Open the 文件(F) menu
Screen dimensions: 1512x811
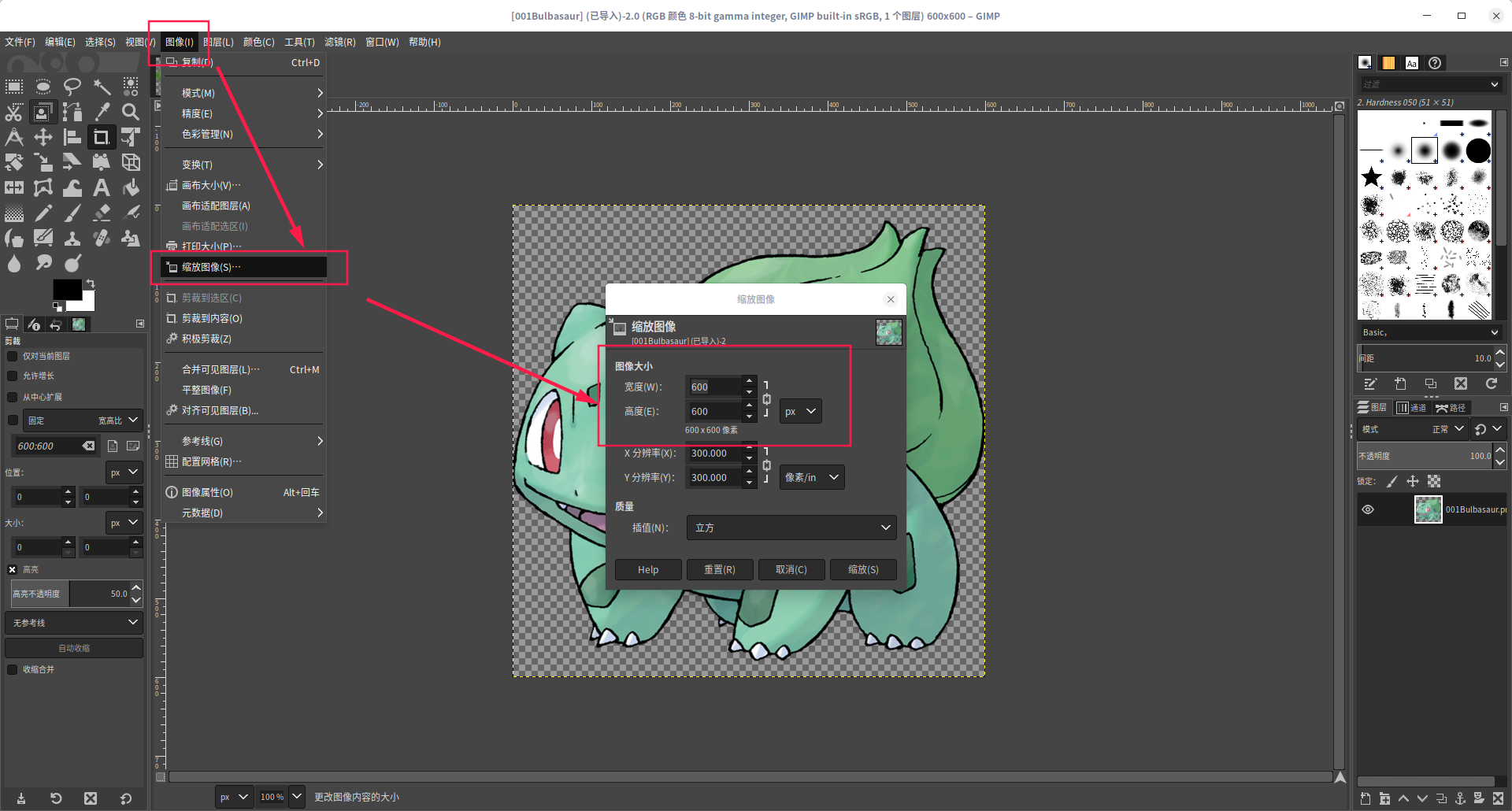coord(20,42)
